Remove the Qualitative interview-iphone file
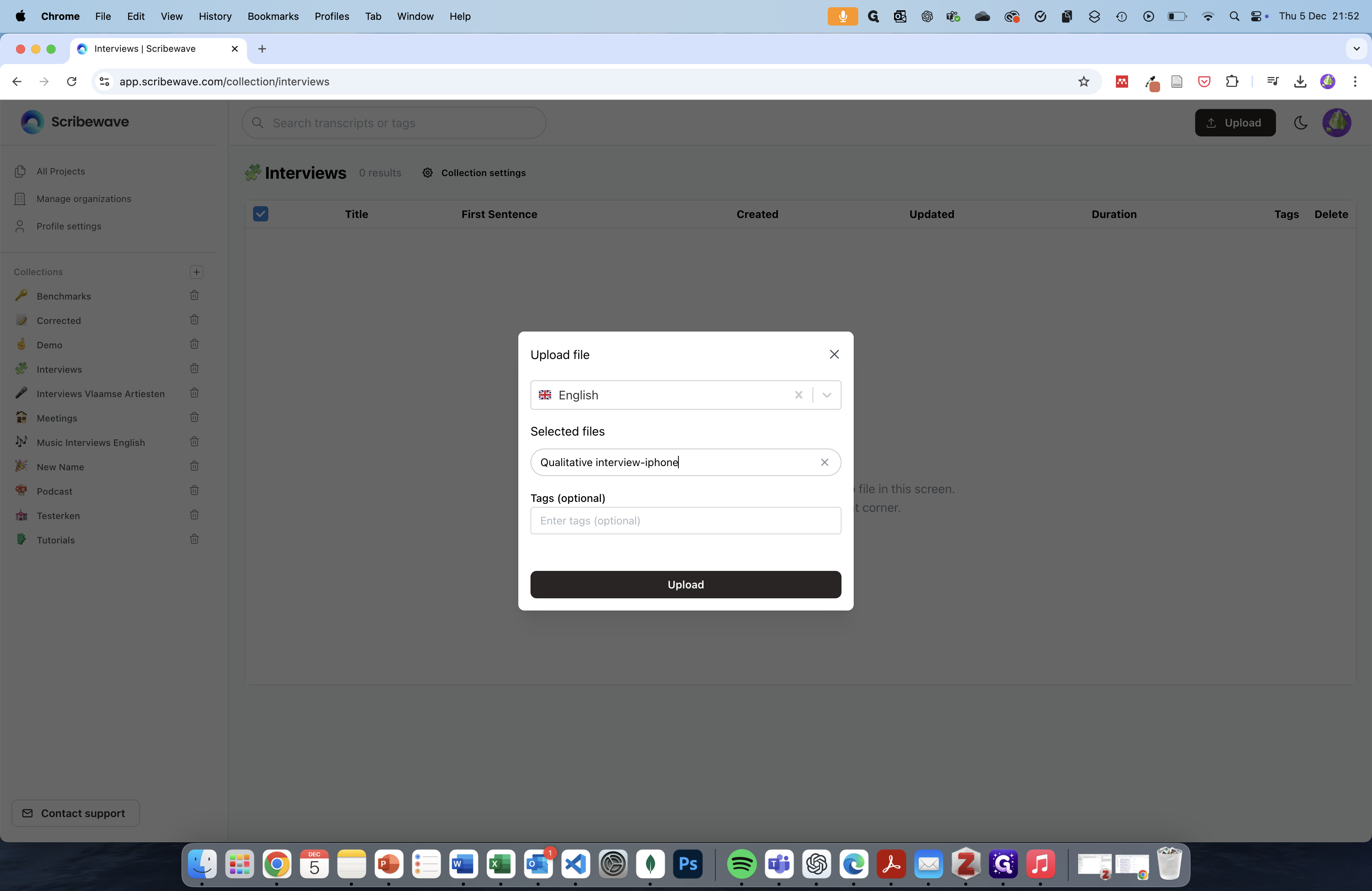This screenshot has width=1372, height=891. tap(824, 462)
